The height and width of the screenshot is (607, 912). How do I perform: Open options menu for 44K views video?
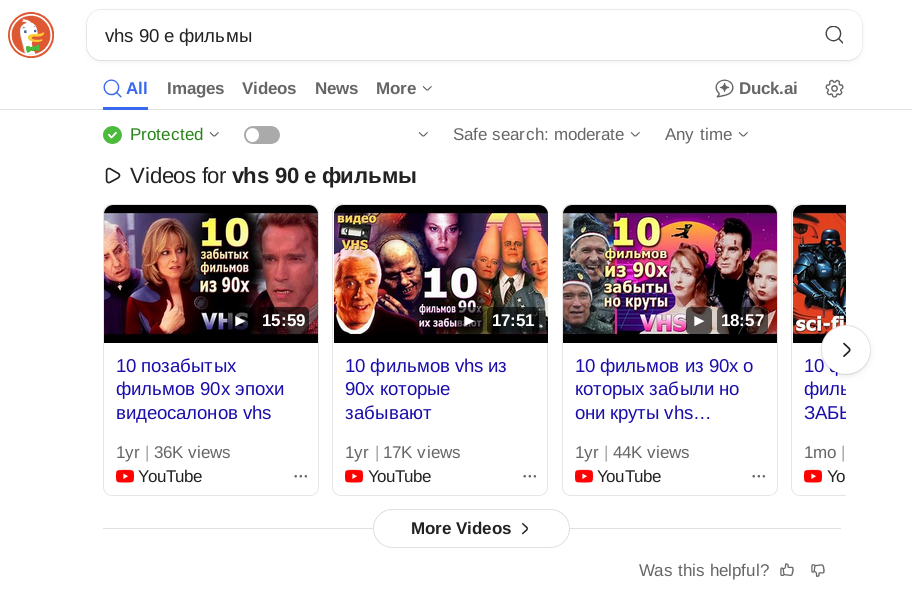[759, 476]
